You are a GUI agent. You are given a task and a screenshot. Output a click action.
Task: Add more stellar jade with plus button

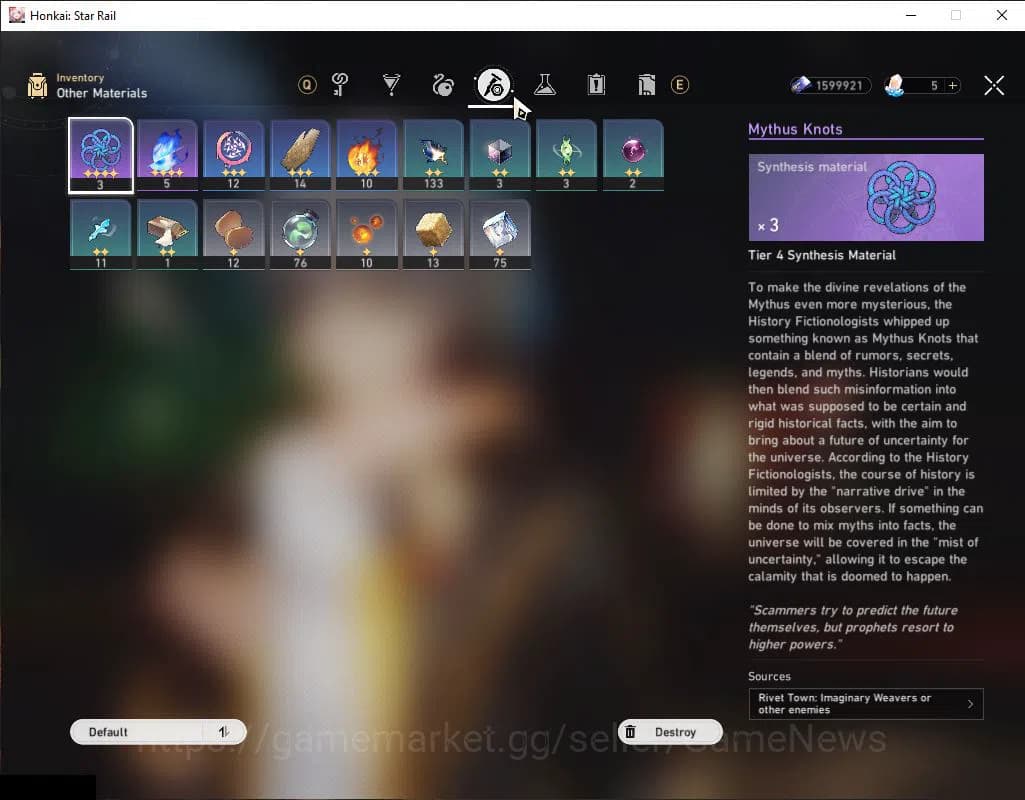[x=953, y=85]
